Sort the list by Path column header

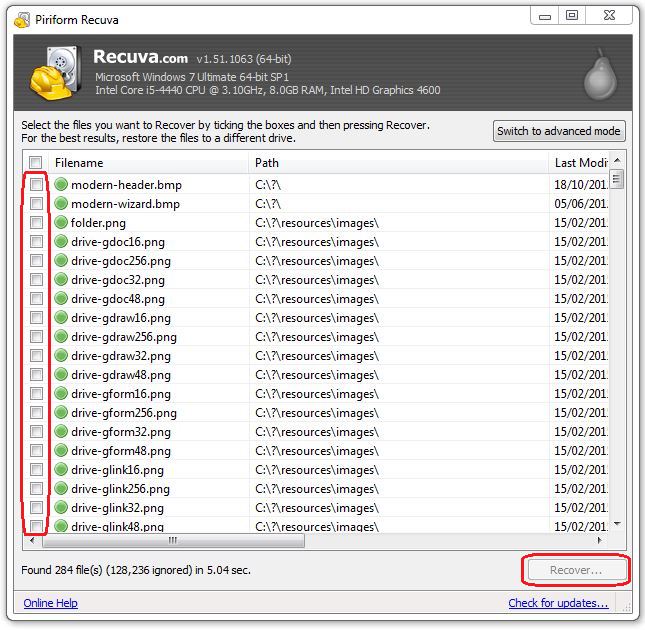pyautogui.click(x=399, y=163)
